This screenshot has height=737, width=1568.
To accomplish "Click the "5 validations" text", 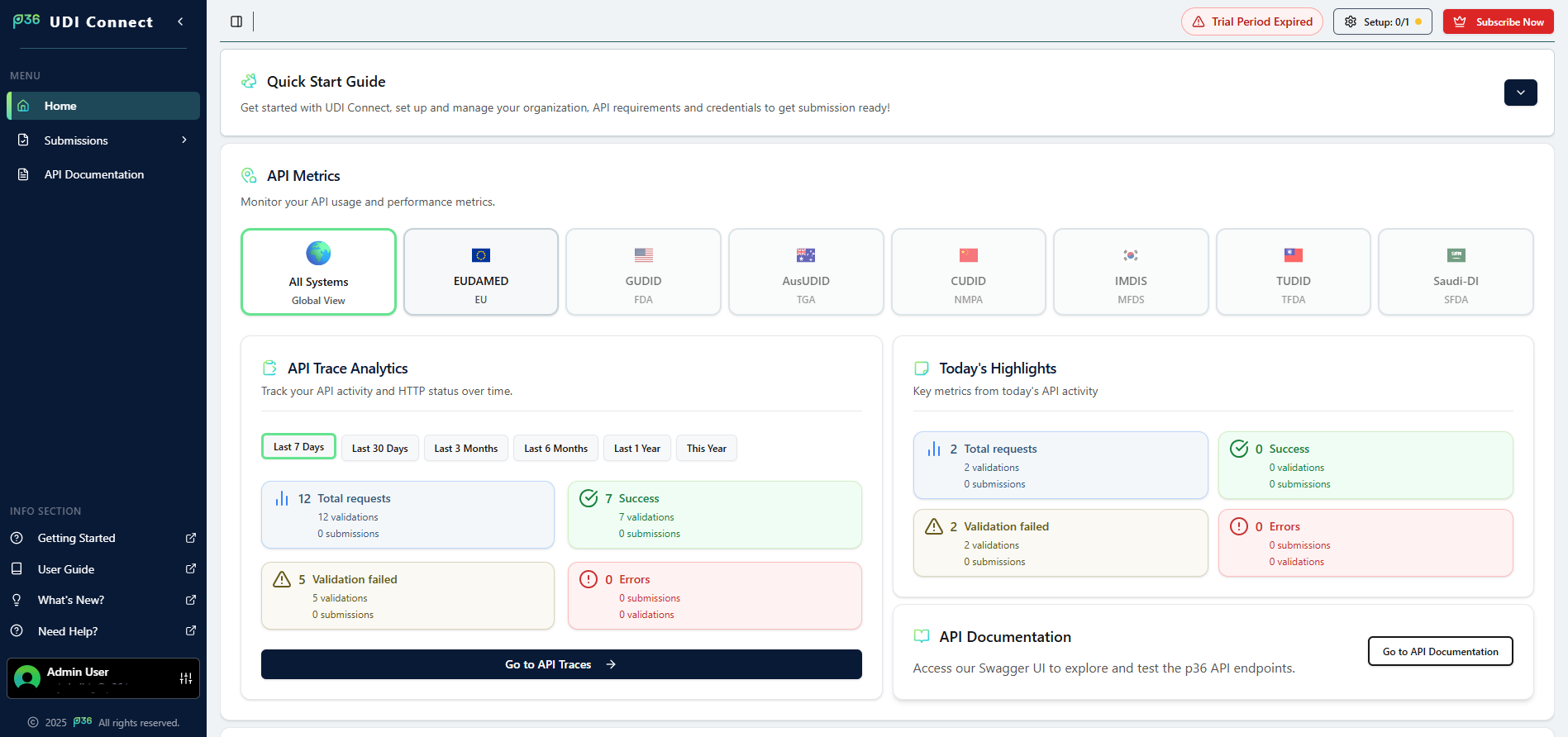I will coord(340,598).
